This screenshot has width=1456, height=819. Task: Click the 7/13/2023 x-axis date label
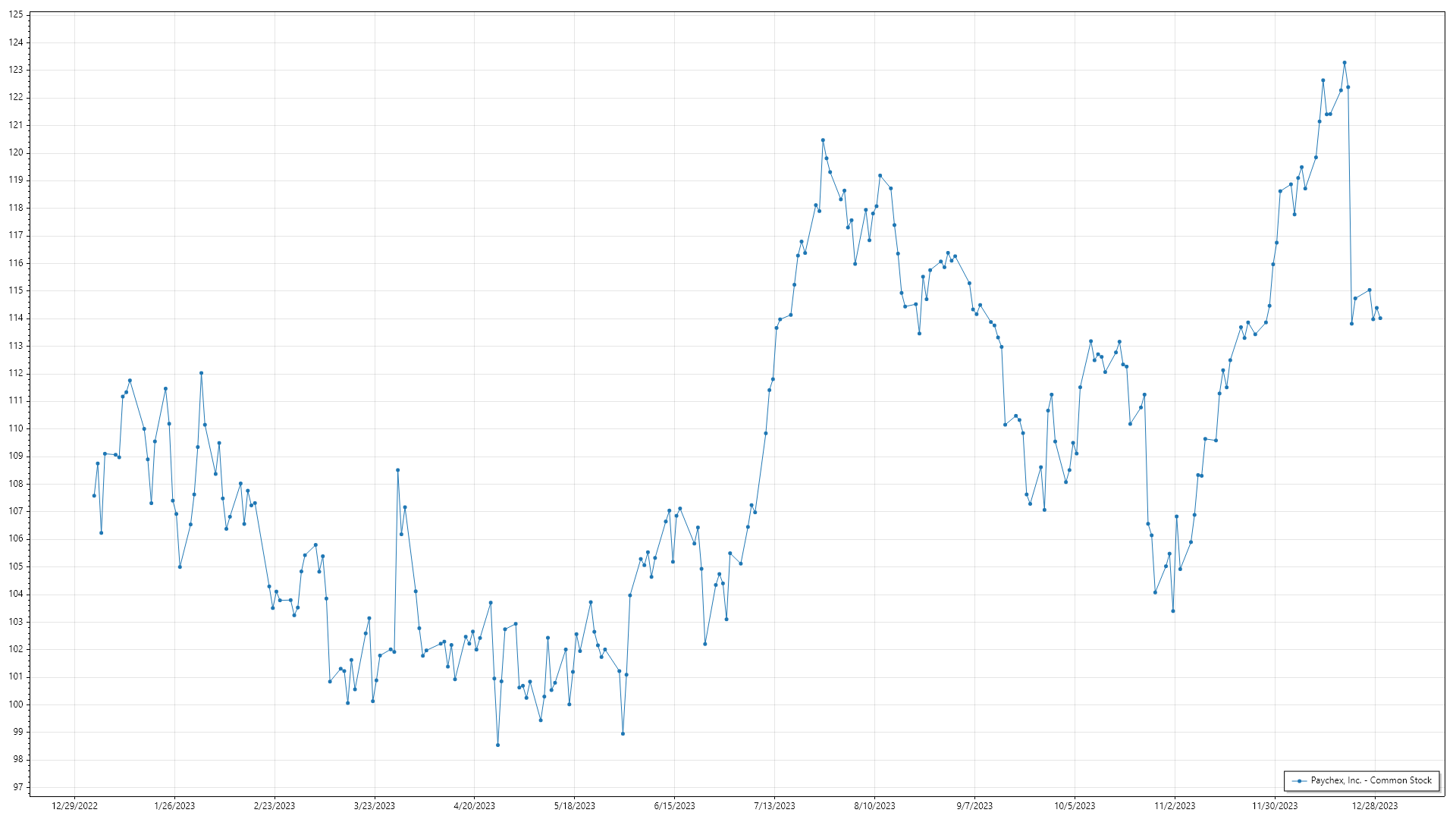click(774, 806)
